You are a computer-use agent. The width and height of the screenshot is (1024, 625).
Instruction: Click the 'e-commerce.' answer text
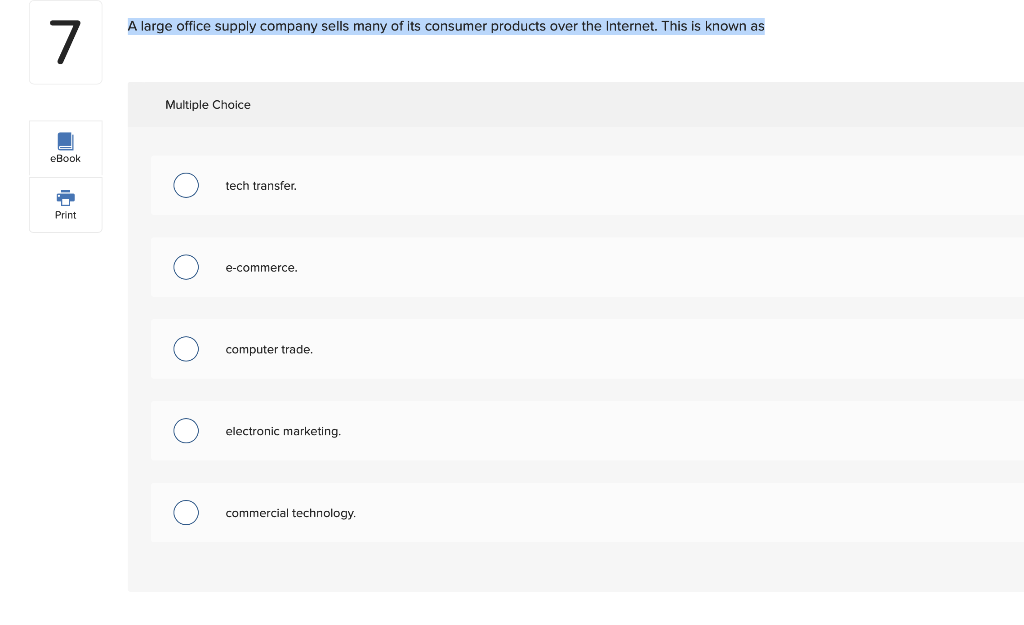click(x=261, y=268)
